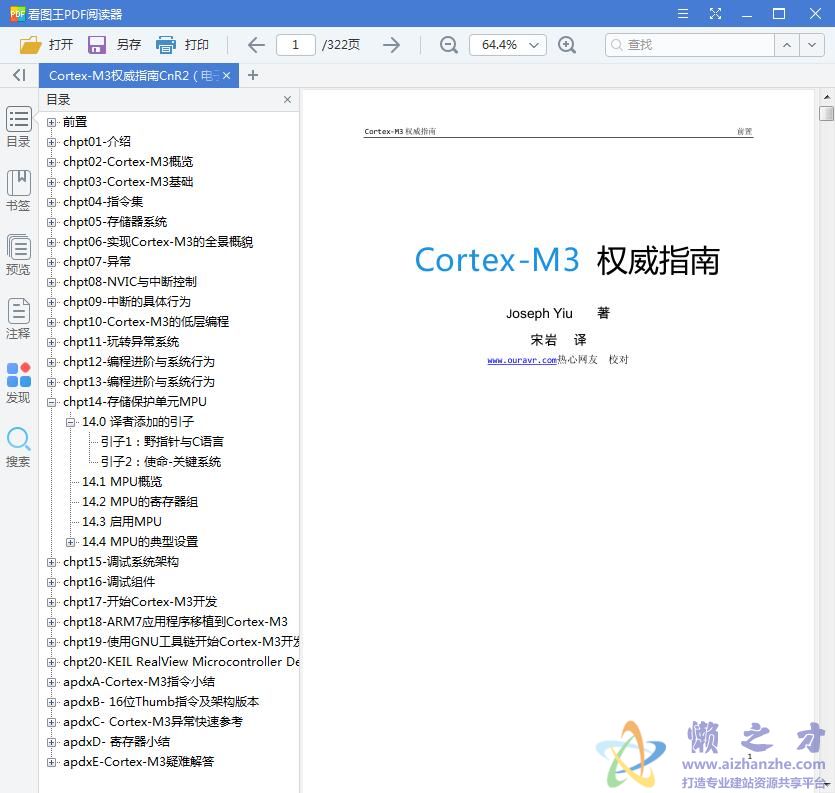
Task: Open the 目录 table of contents panel
Action: 18,125
